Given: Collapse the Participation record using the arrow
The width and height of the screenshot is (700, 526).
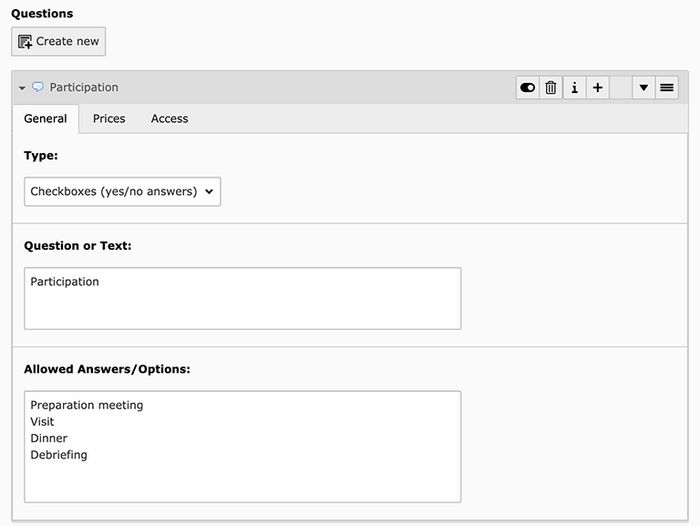Looking at the screenshot, I should pyautogui.click(x=22, y=88).
